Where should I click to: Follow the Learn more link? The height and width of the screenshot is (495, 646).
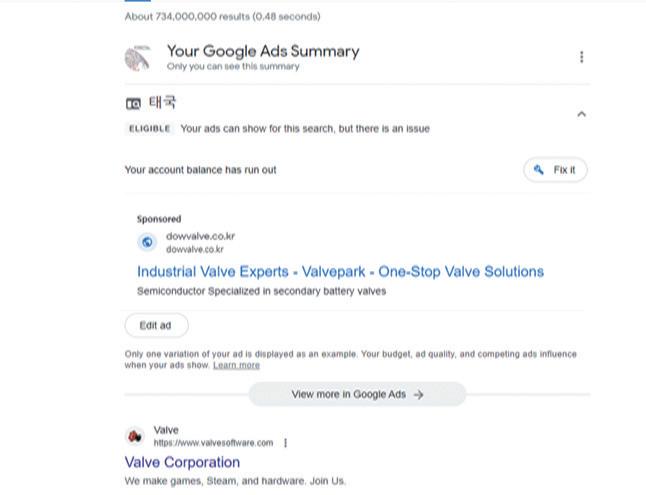(236, 366)
